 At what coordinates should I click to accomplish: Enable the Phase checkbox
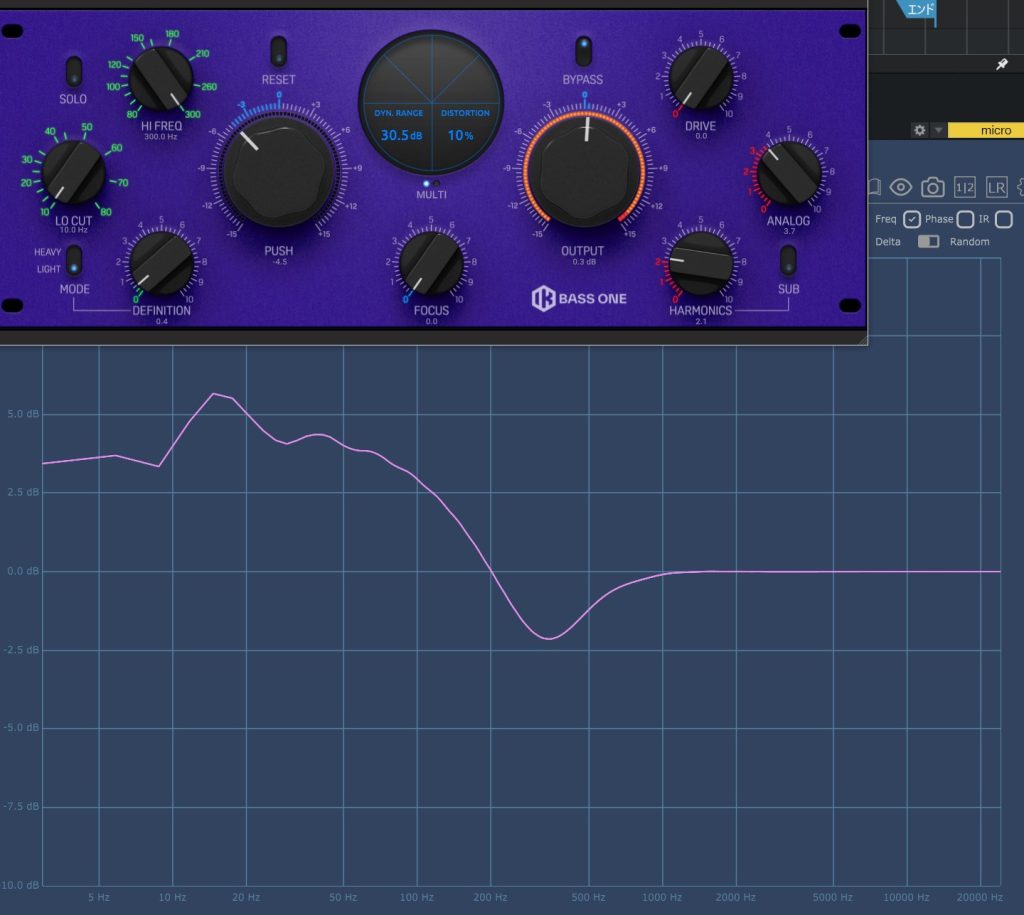point(965,219)
